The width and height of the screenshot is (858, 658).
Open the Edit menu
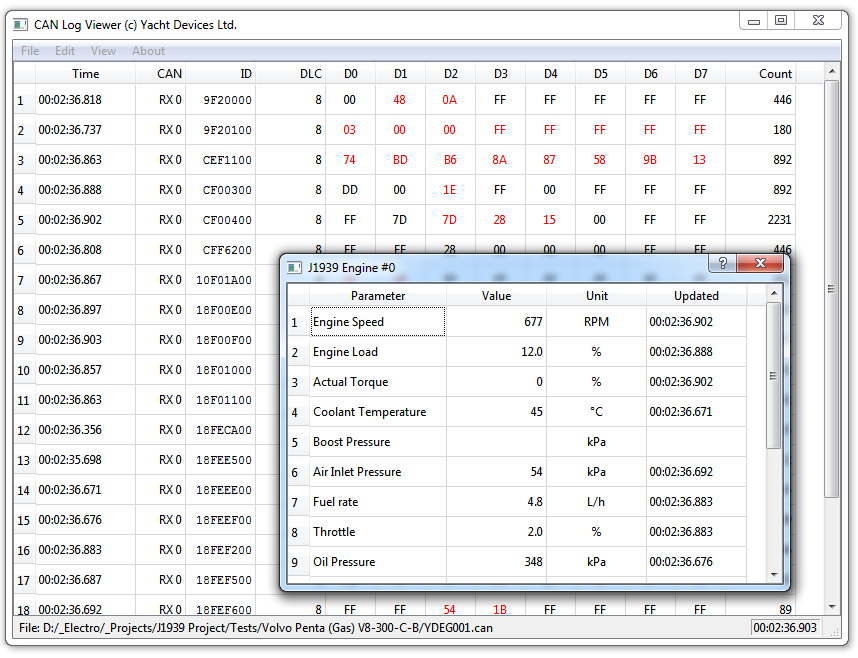65,51
